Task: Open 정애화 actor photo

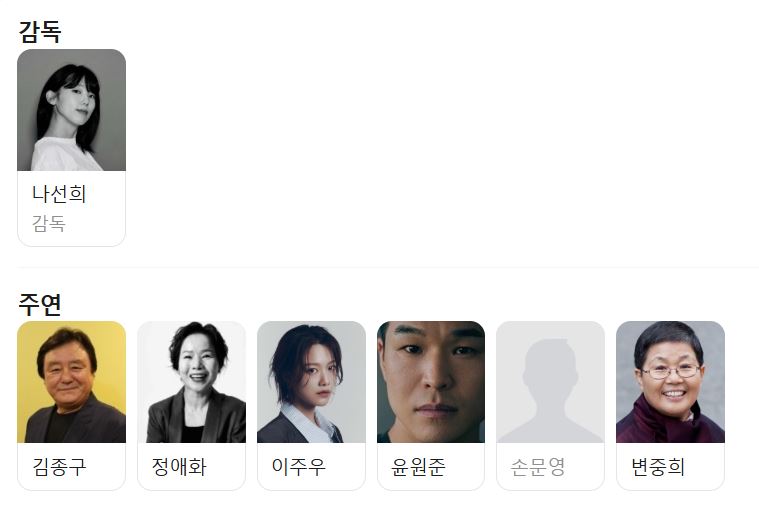Action: pyautogui.click(x=191, y=382)
